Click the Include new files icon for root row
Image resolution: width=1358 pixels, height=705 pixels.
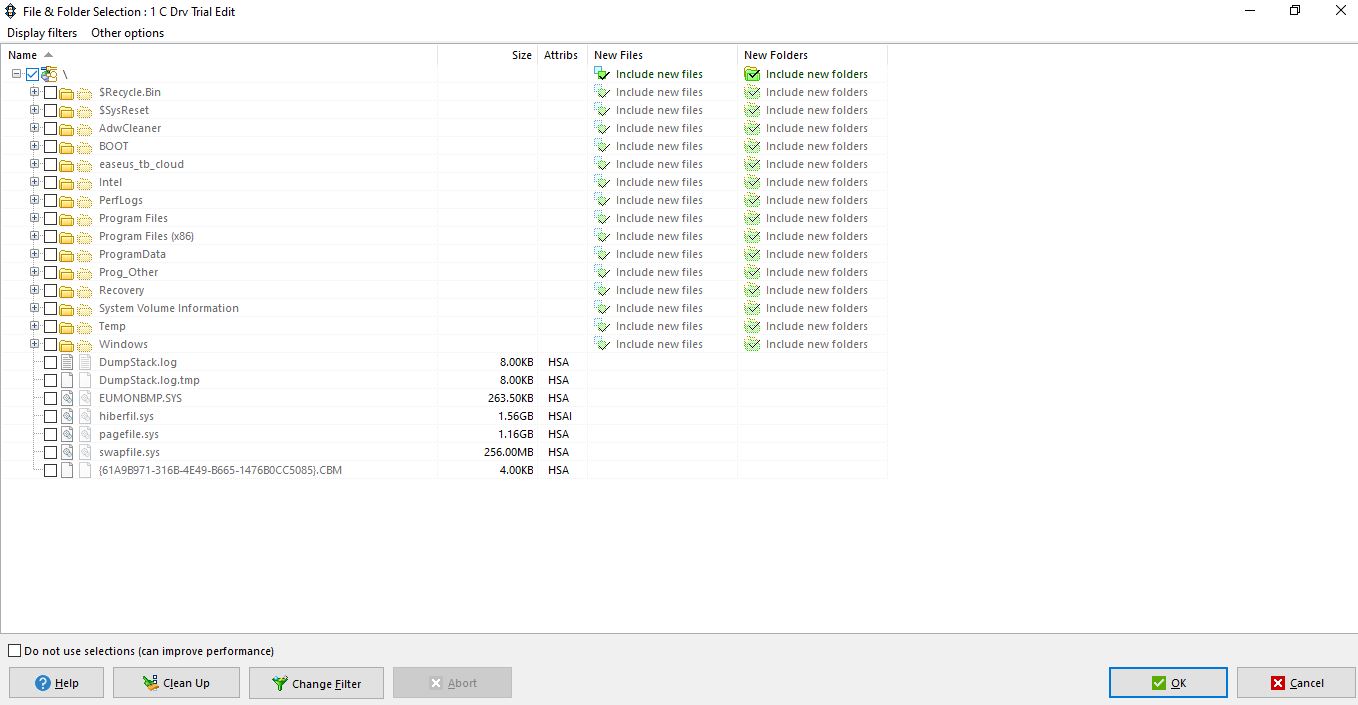coord(602,74)
